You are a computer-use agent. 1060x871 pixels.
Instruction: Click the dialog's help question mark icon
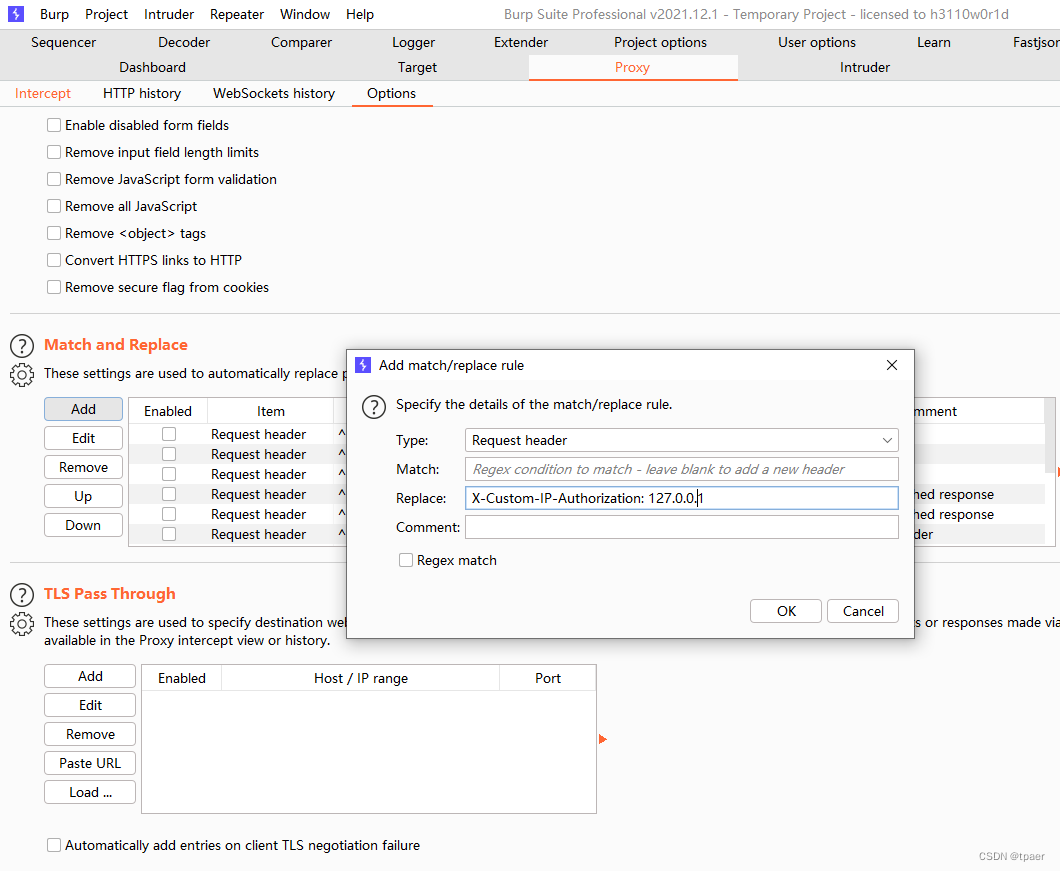pyautogui.click(x=374, y=406)
